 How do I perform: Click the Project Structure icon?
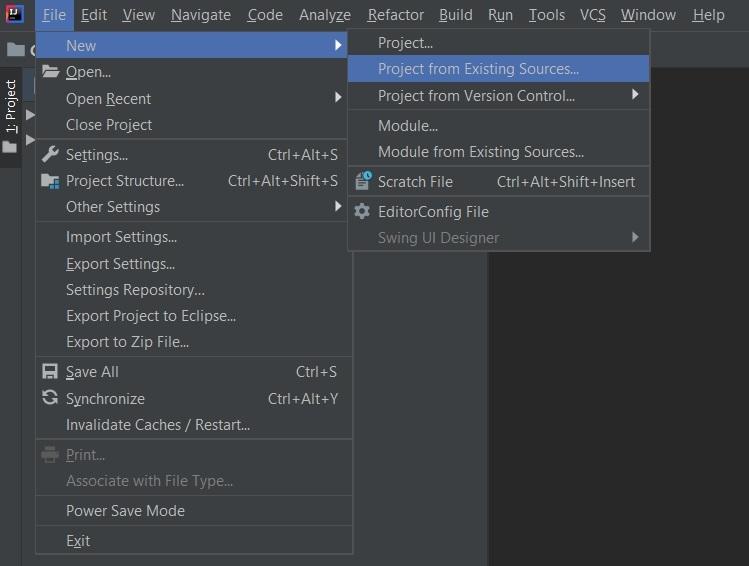click(50, 181)
